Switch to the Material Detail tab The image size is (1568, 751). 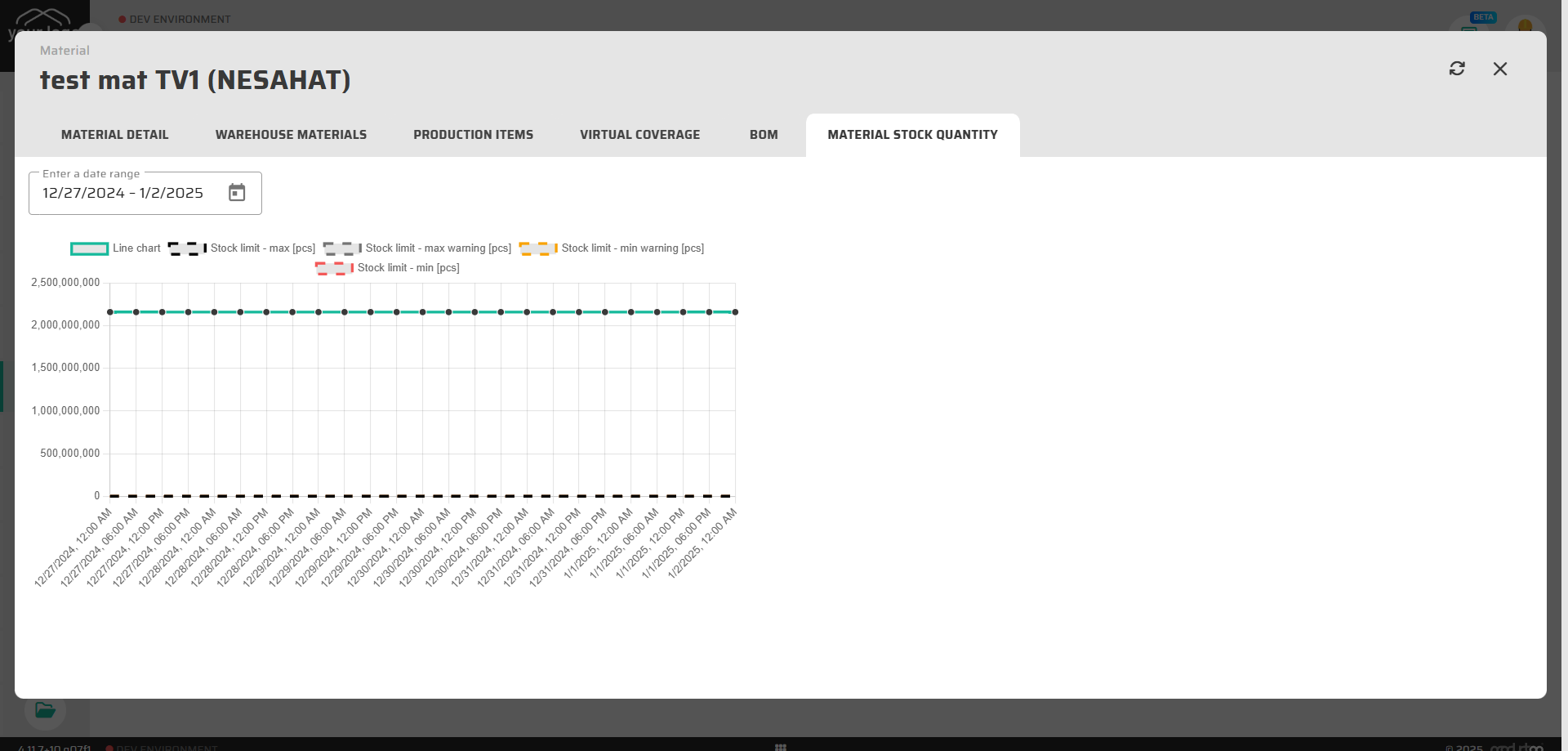point(115,135)
